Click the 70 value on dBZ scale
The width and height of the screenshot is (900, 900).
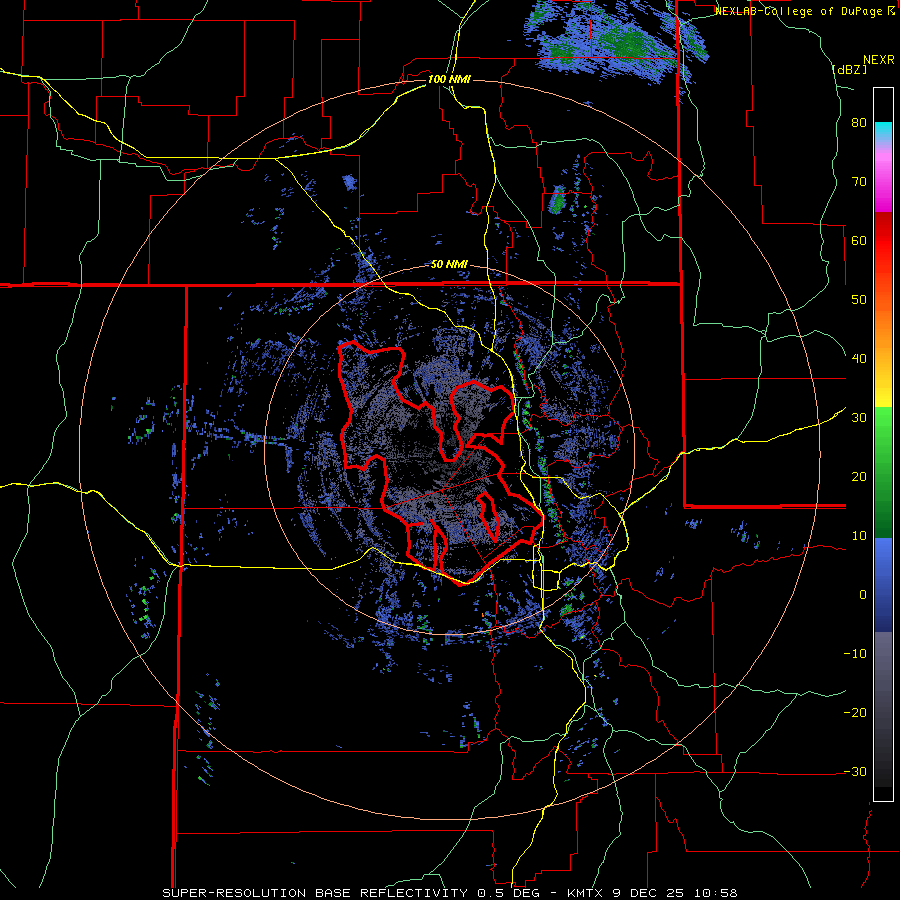(859, 182)
